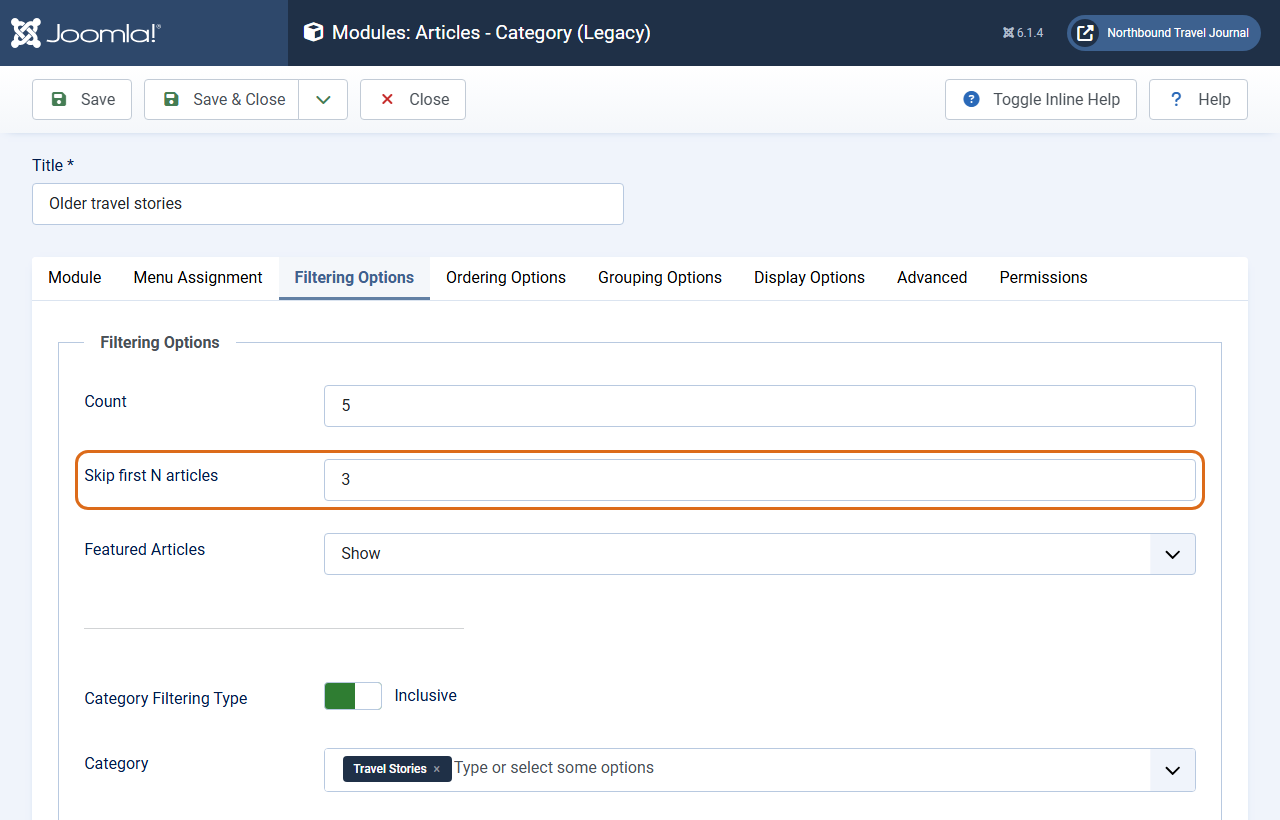Click the Modules: Articles - Category (Legacy) heading
The width and height of the screenshot is (1280, 820).
(491, 33)
